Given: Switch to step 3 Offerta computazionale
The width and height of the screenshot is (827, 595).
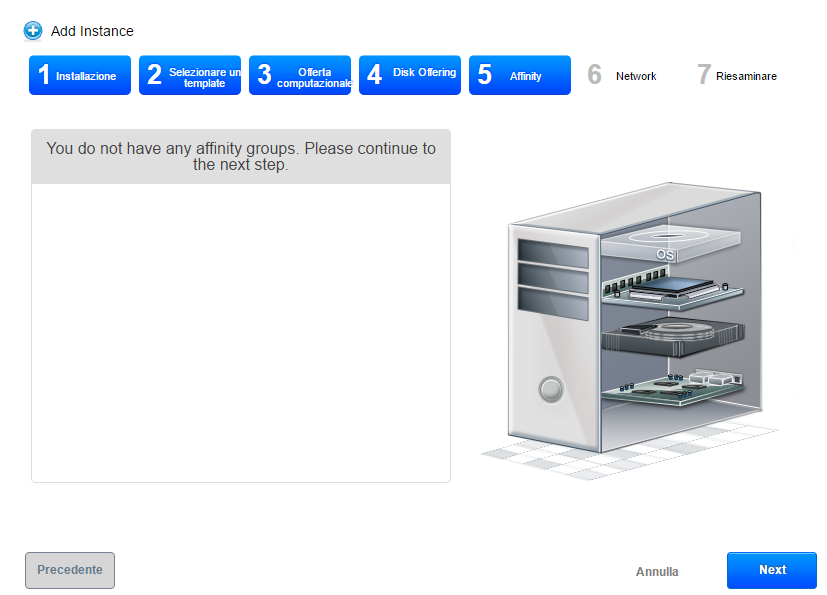Looking at the screenshot, I should click(x=300, y=75).
